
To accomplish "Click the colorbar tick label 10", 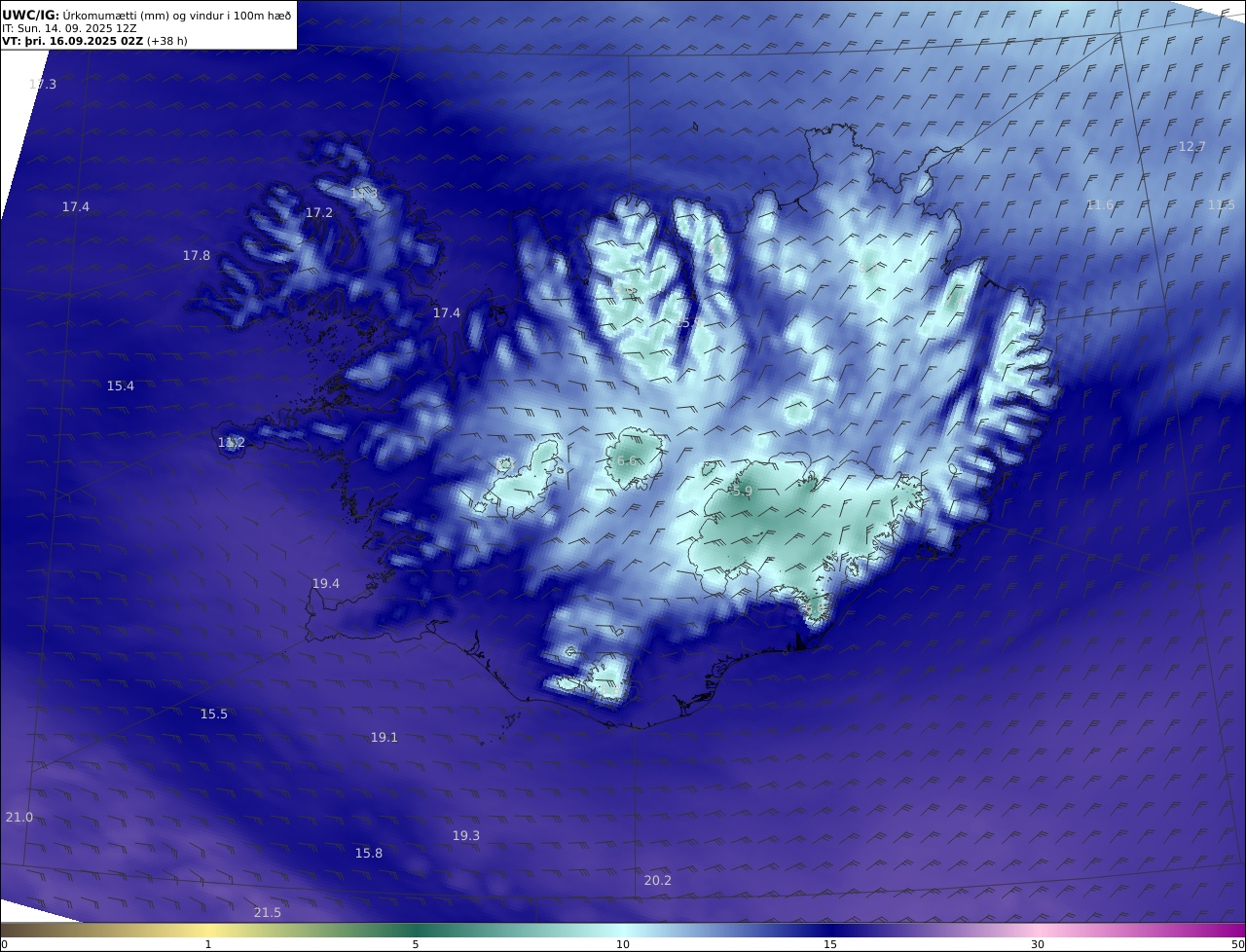I will 623,944.
